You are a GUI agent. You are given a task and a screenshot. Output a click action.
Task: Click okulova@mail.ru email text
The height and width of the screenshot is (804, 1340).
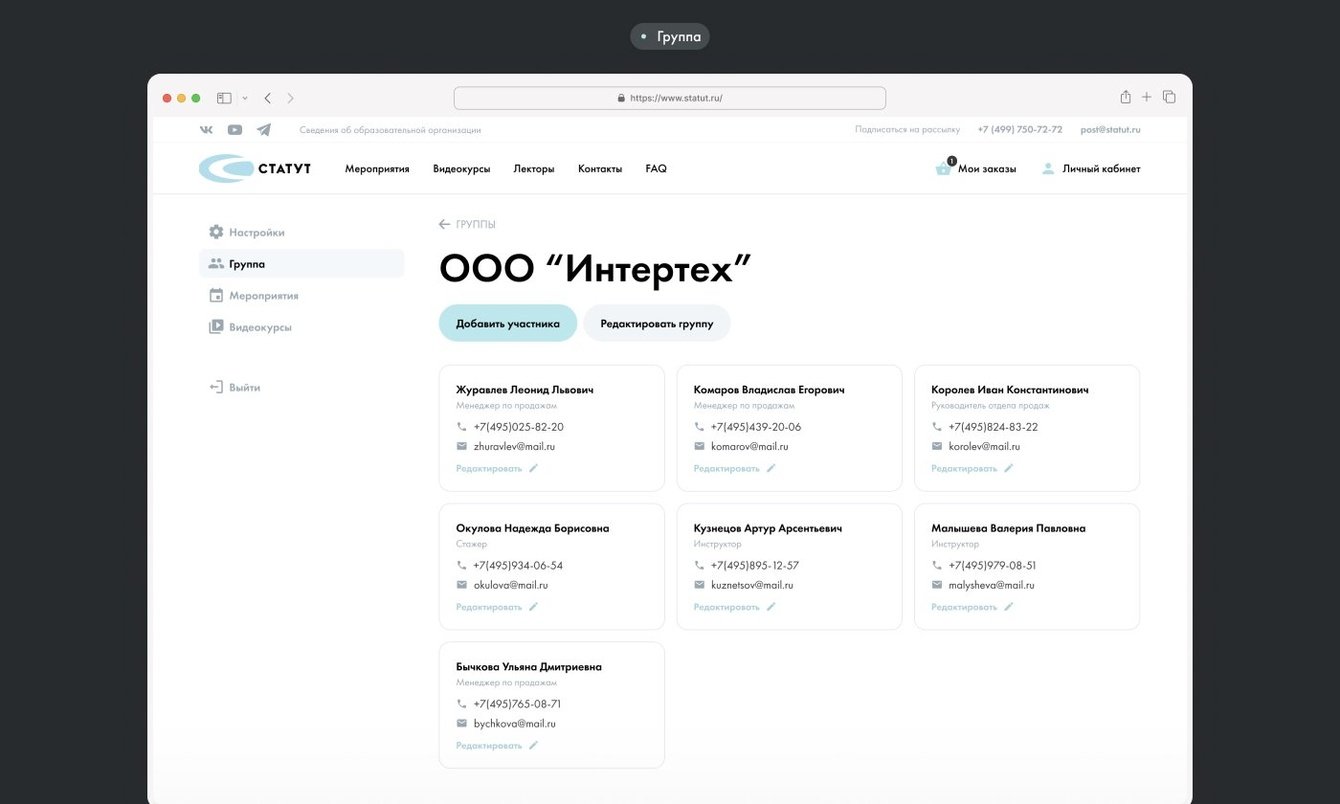(511, 585)
